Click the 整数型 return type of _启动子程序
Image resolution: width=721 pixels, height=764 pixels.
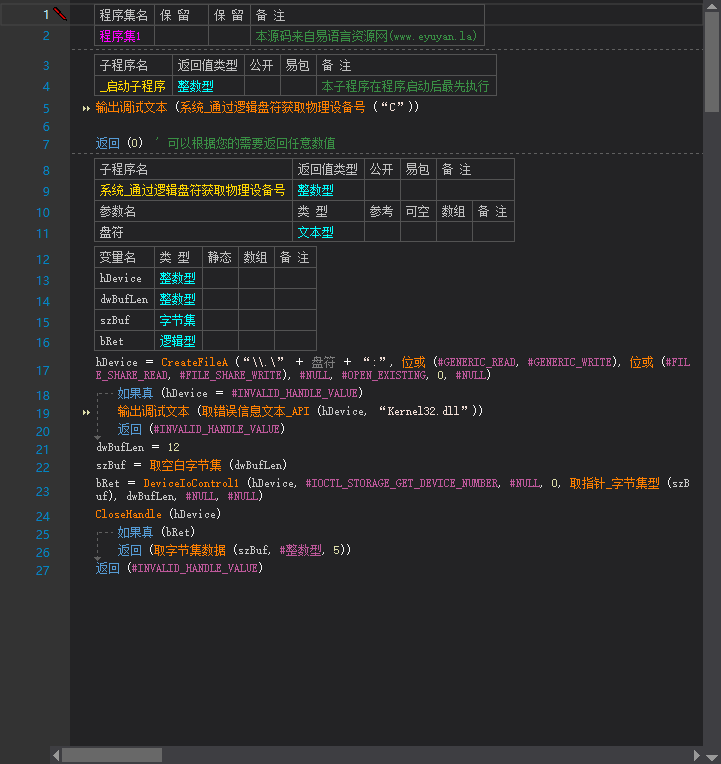pyautogui.click(x=208, y=86)
